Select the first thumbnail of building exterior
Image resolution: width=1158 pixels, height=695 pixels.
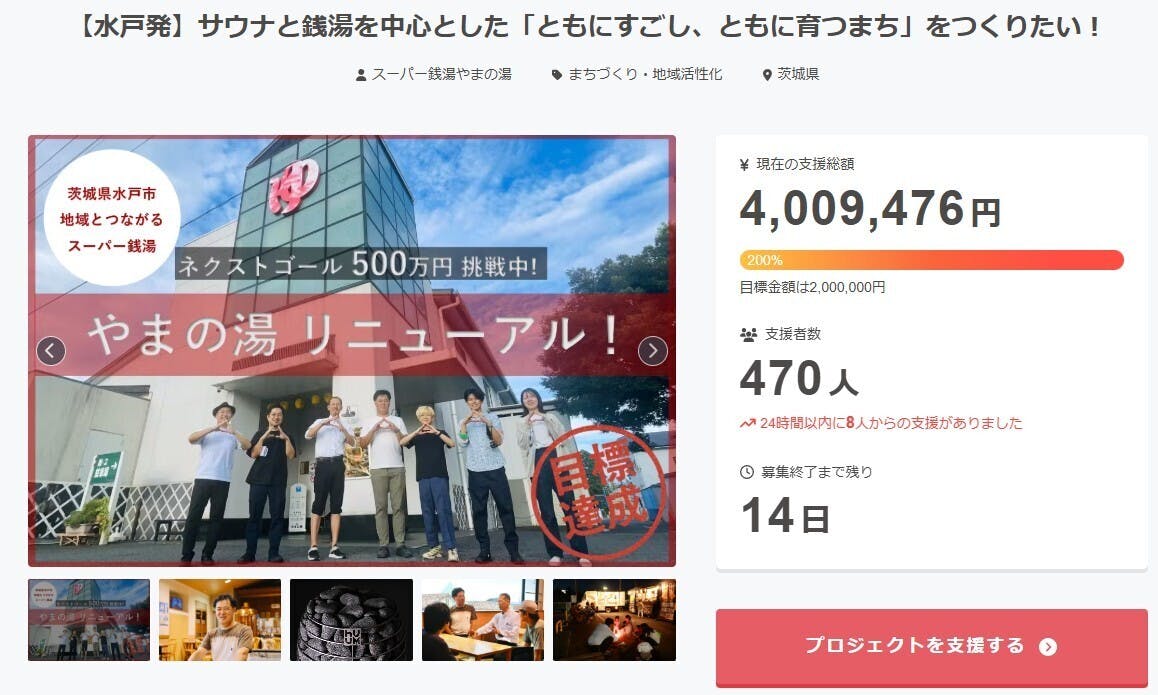pos(89,620)
